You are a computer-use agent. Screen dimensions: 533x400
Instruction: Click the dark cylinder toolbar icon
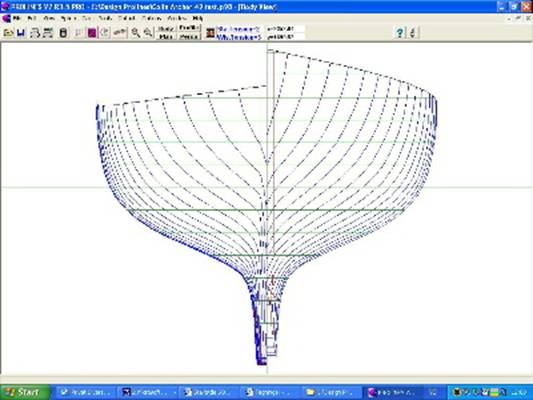click(x=63, y=33)
